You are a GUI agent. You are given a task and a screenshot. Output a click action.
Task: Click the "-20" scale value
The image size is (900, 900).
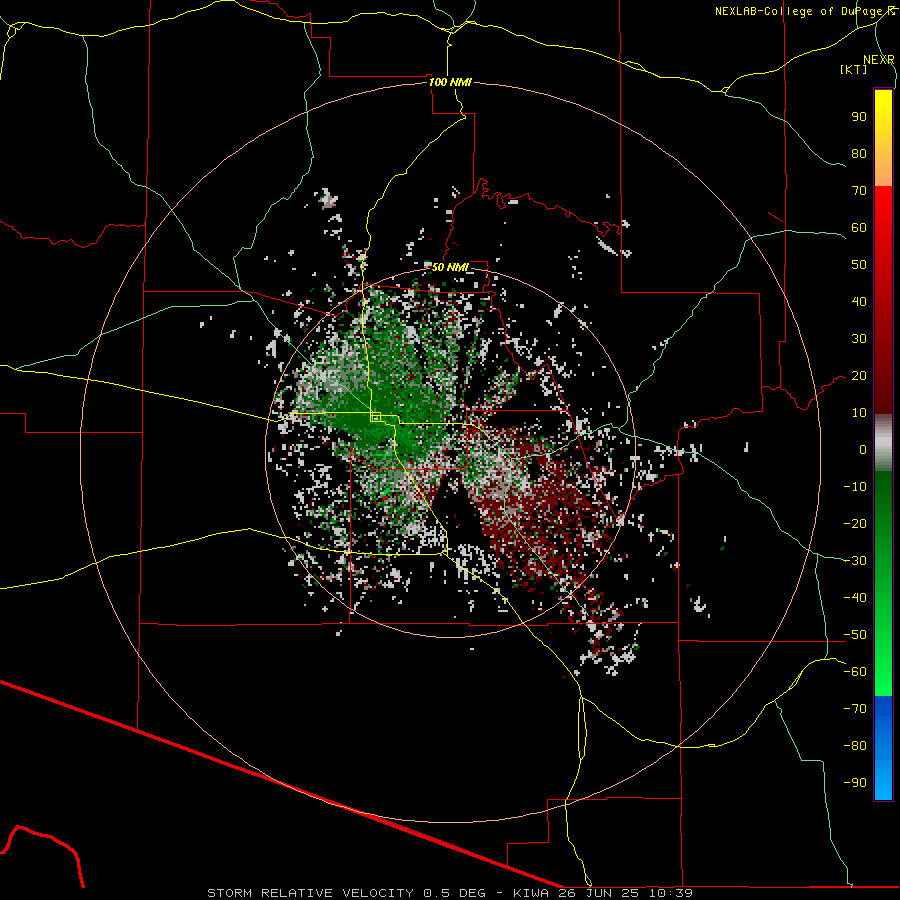click(x=855, y=523)
